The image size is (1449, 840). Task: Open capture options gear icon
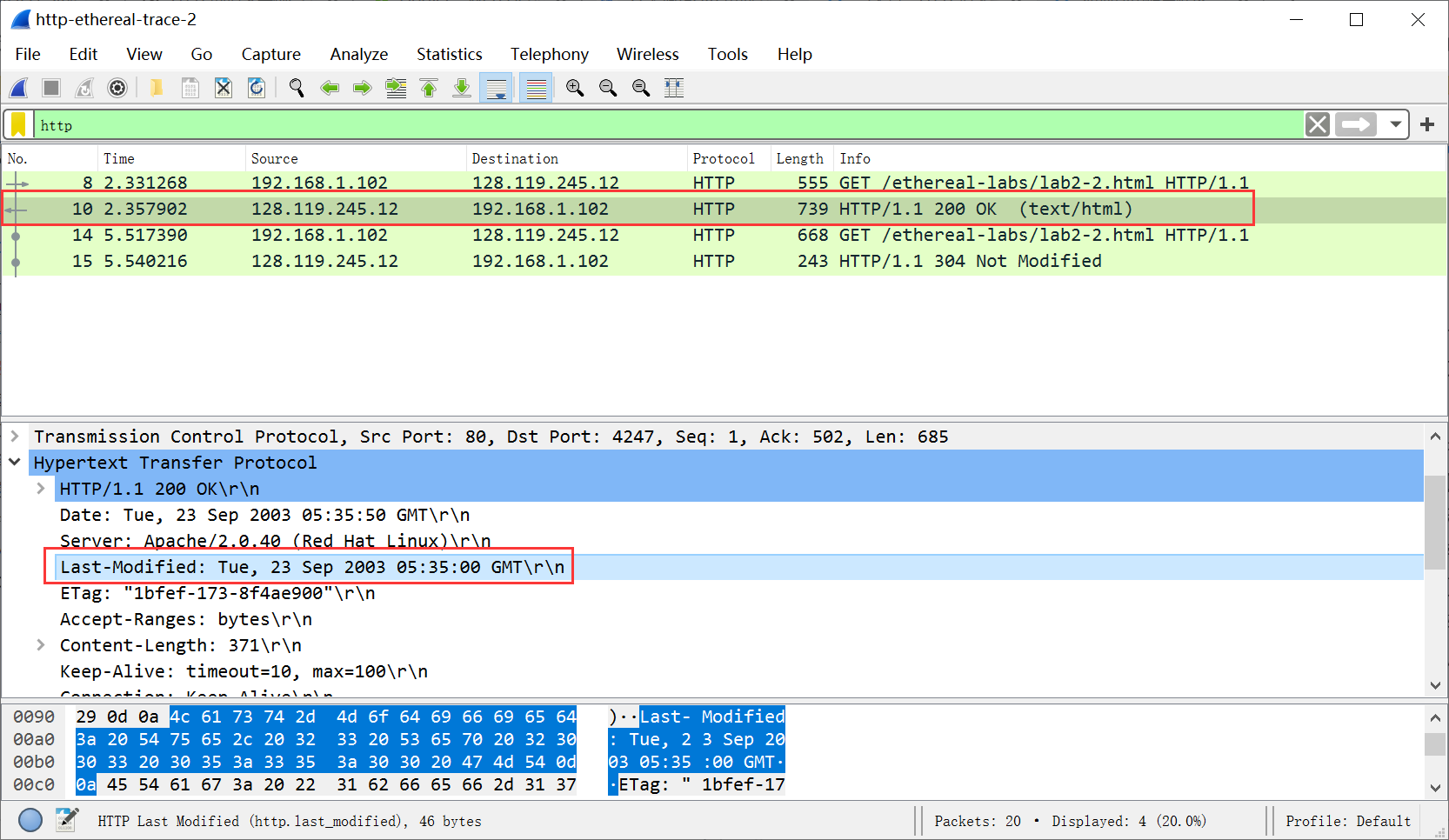pyautogui.click(x=117, y=88)
